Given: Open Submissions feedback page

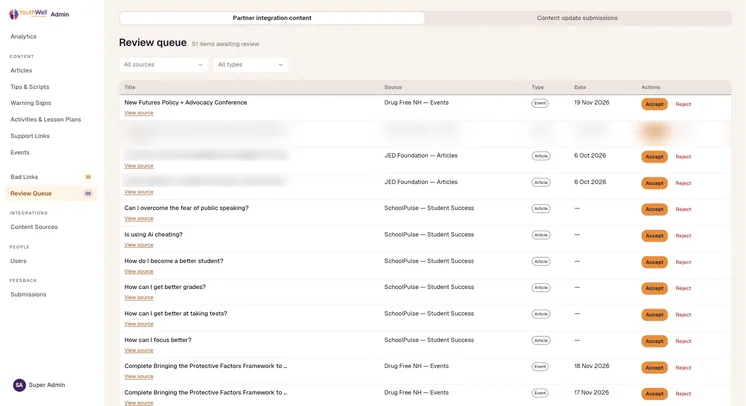Looking at the screenshot, I should click(x=29, y=295).
